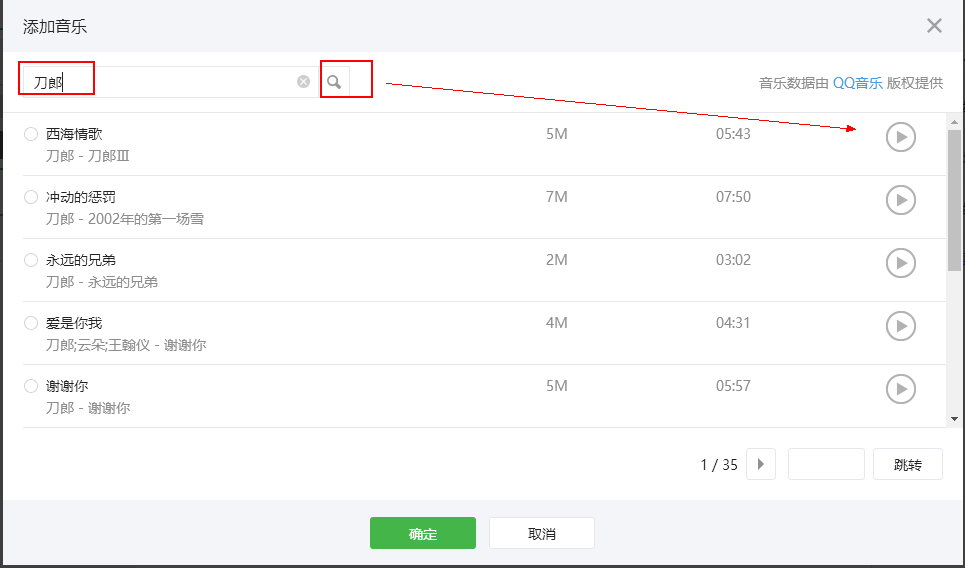Go to next page of results
965x568 pixels.
[761, 464]
